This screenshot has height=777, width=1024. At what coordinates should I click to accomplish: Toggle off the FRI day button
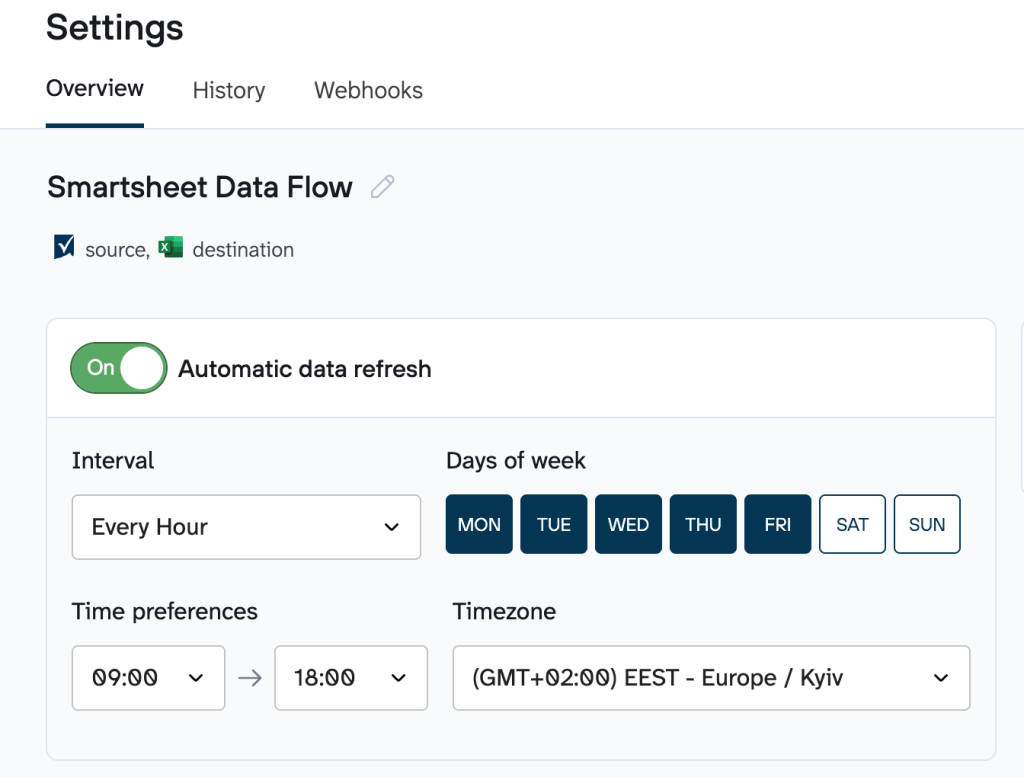(777, 523)
